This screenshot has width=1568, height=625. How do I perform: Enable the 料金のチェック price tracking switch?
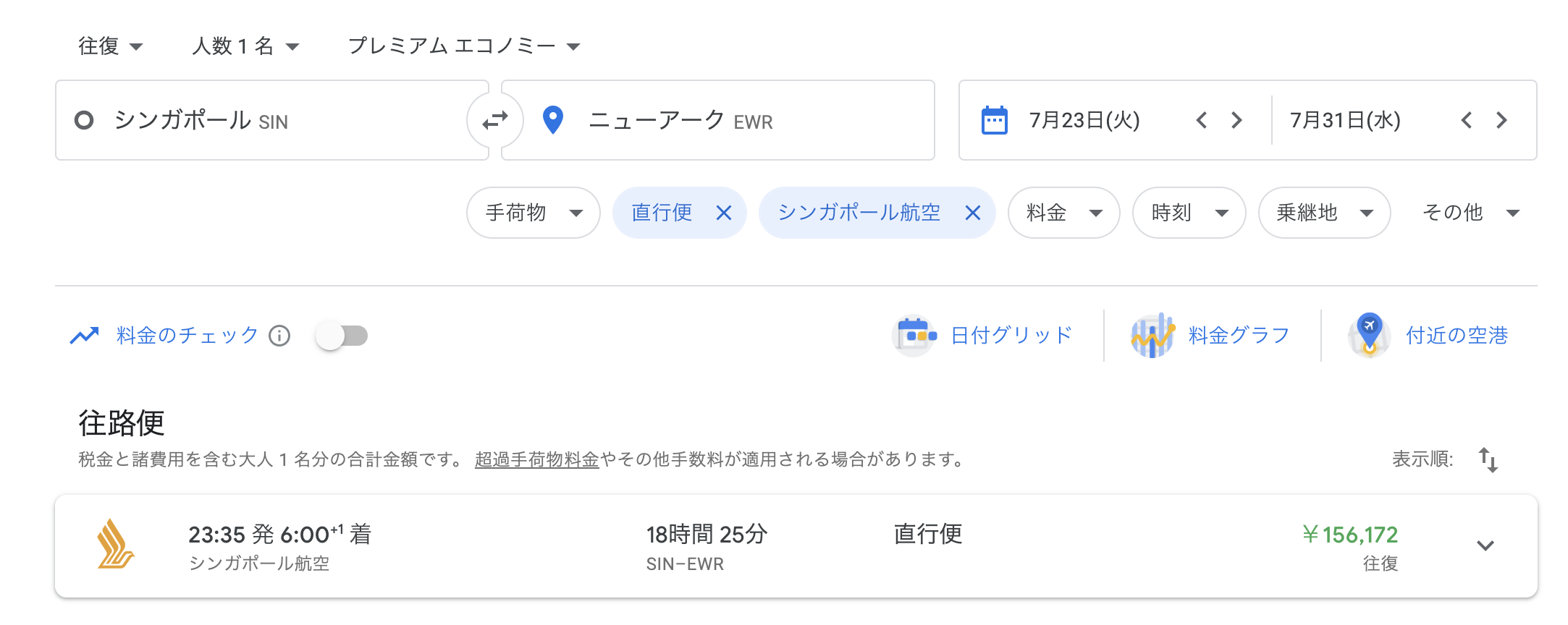342,336
